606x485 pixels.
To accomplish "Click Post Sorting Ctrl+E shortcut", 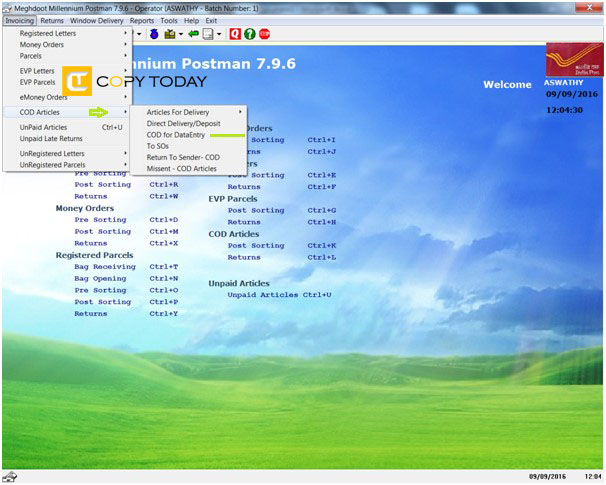I will click(282, 175).
